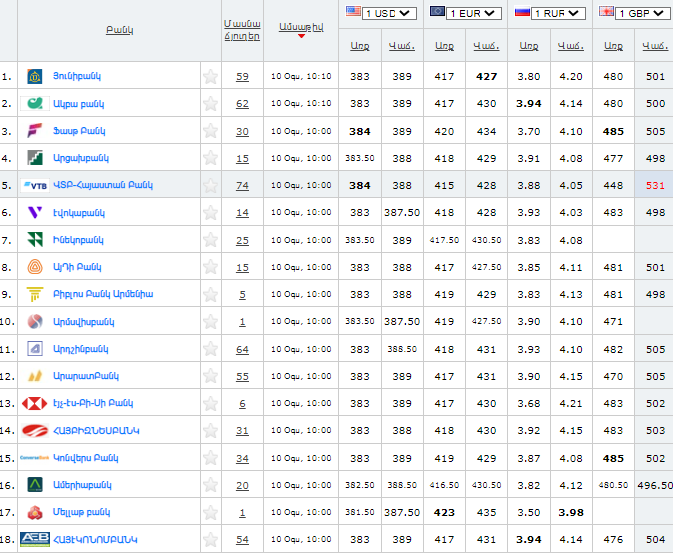
Task: Click the Արդշինբանկ logo icon
Action: [x=35, y=349]
